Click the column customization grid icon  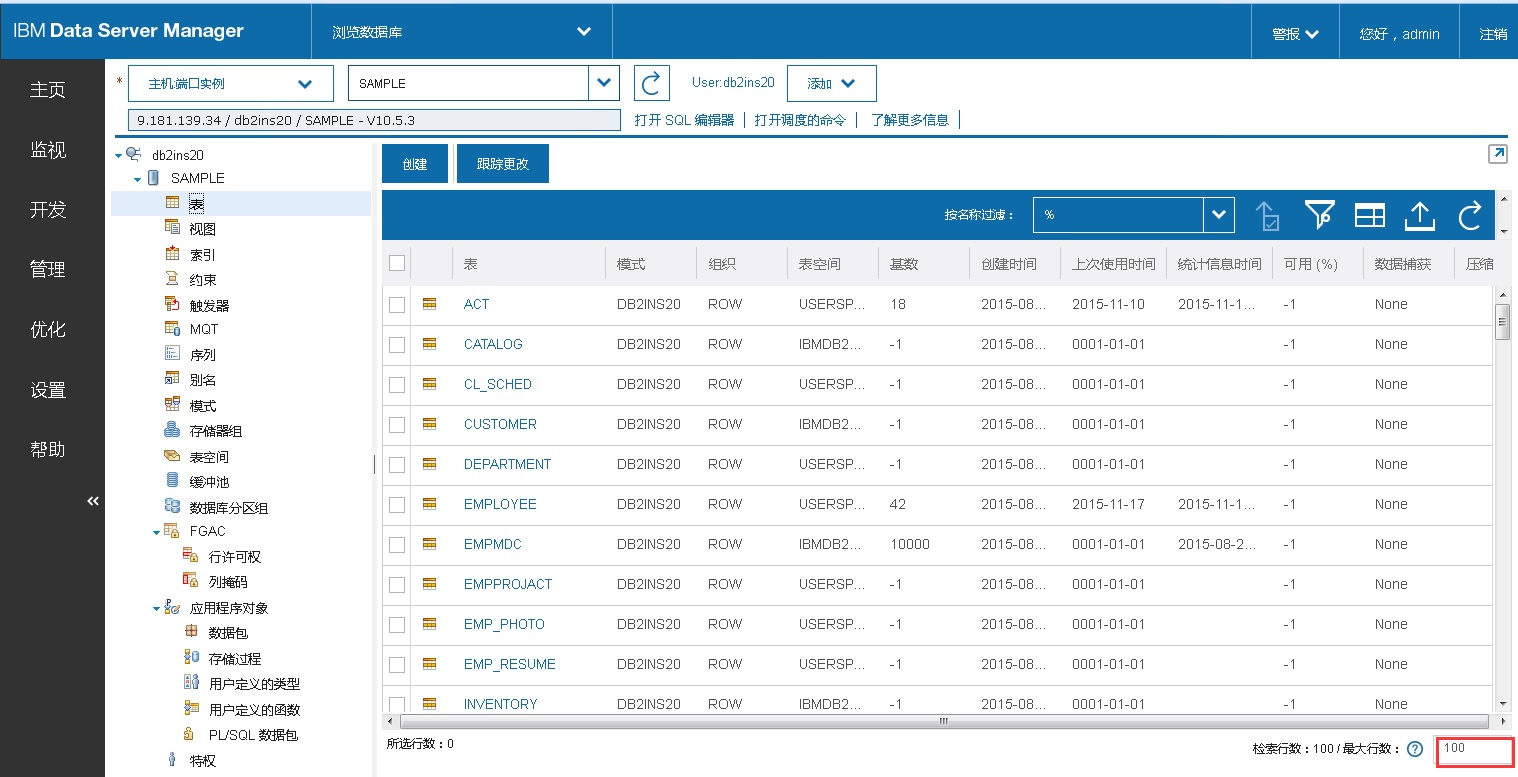[x=1369, y=214]
